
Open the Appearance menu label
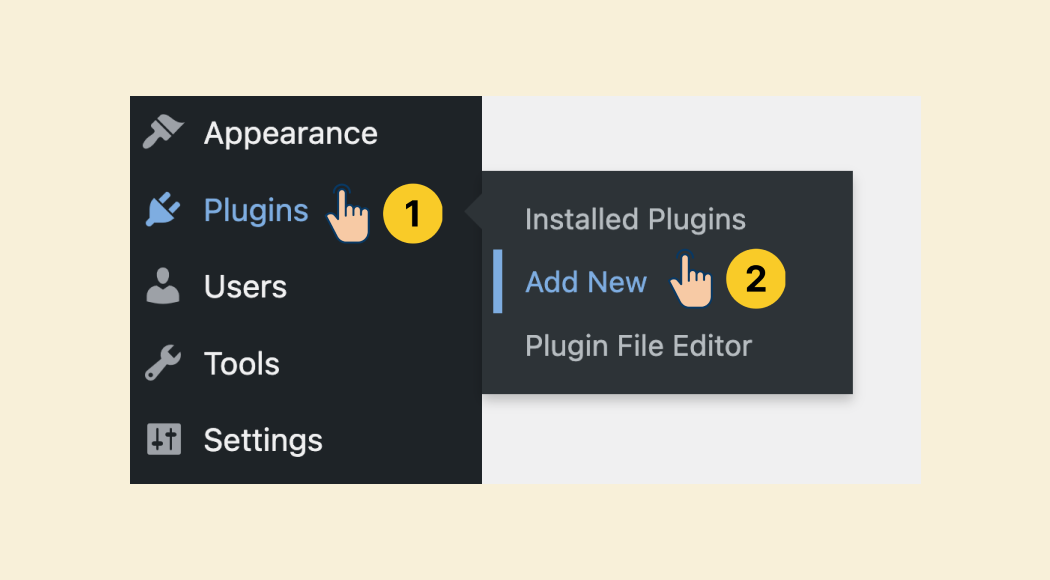291,133
